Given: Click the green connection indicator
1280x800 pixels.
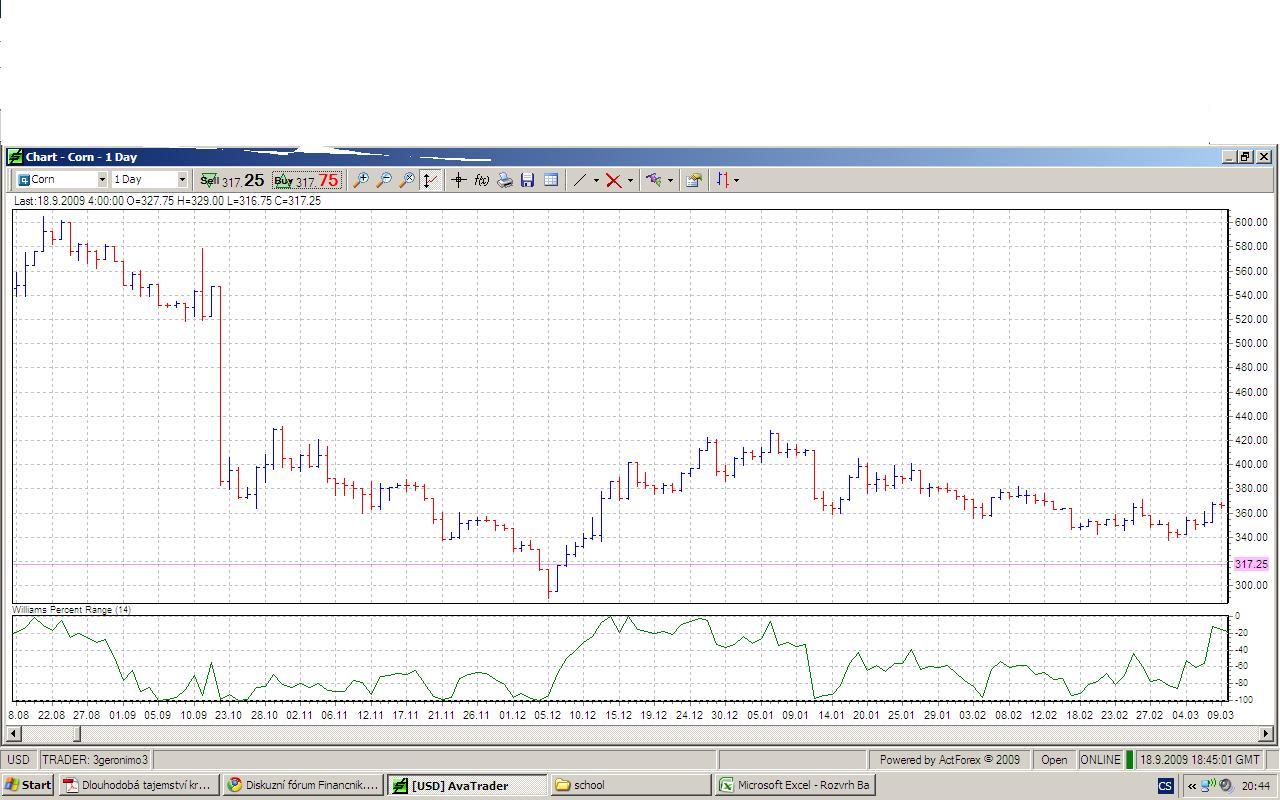Looking at the screenshot, I should [1130, 760].
